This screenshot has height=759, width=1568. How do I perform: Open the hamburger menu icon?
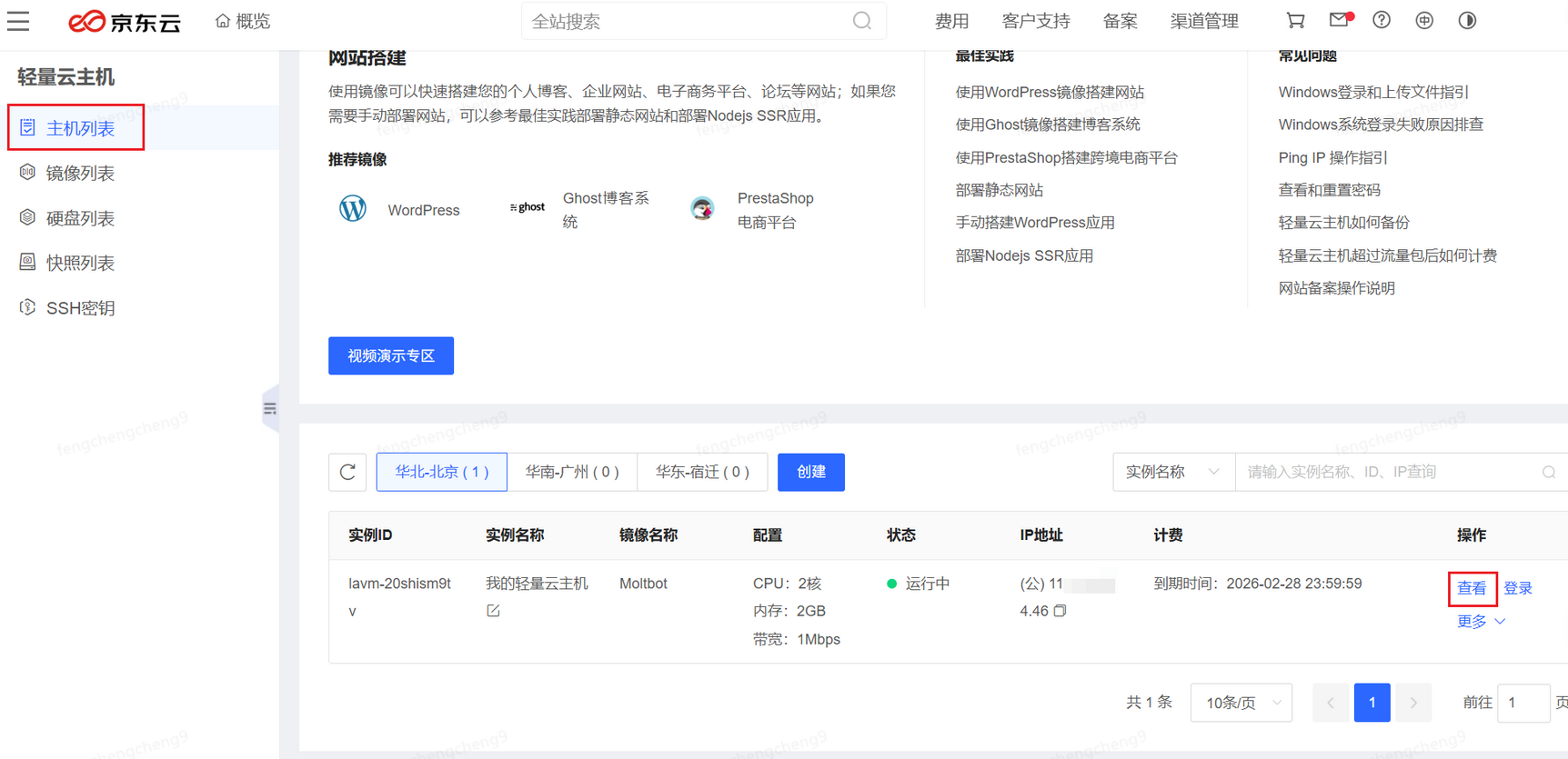pos(18,21)
